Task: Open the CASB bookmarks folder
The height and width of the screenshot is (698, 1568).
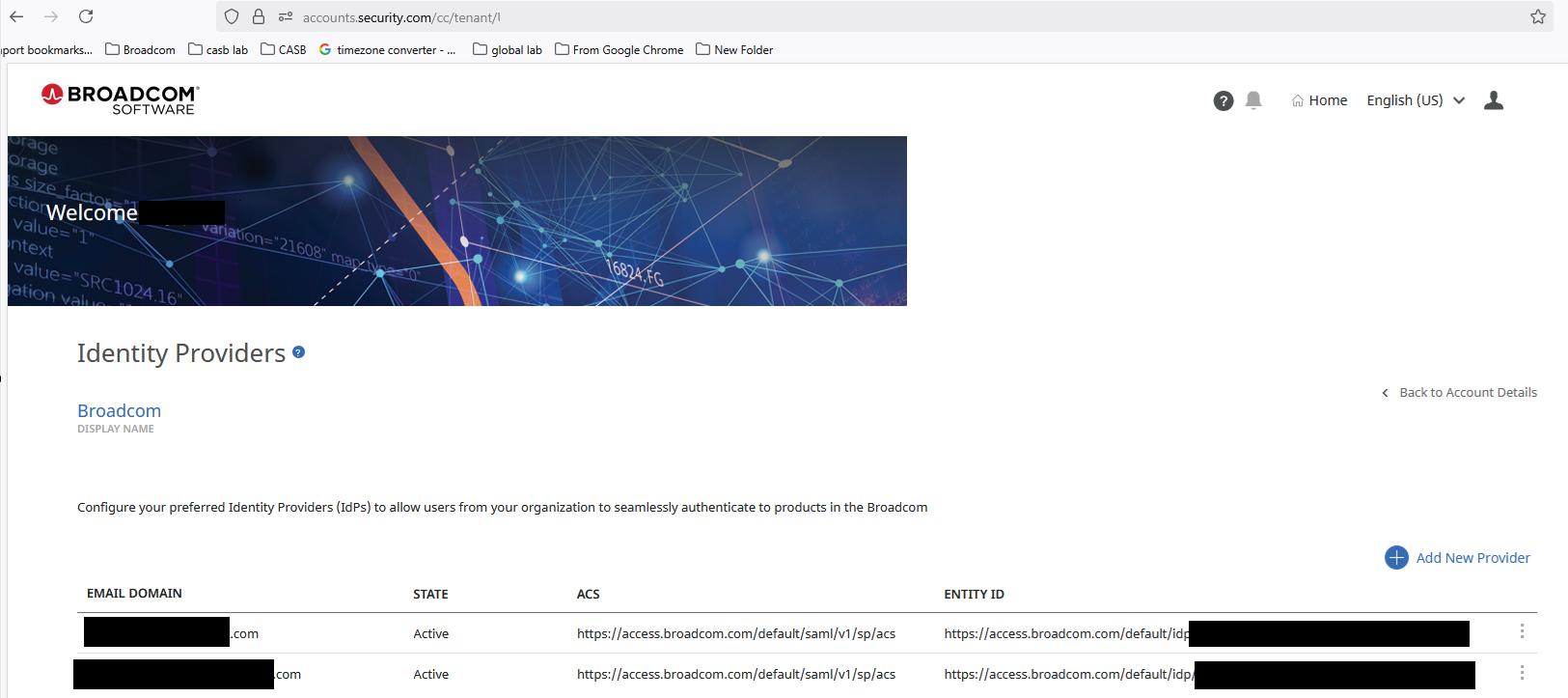Action: (x=284, y=49)
